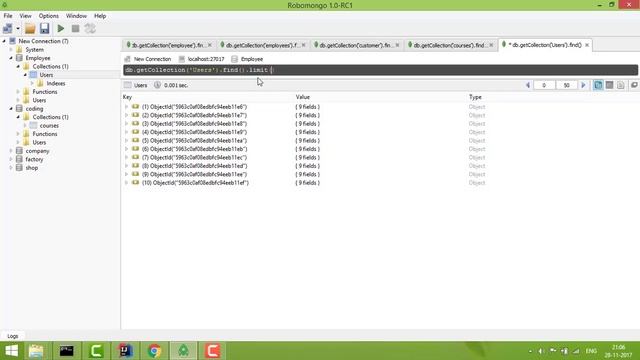Open the Options menu
The height and width of the screenshot is (360, 640).
point(49,16)
